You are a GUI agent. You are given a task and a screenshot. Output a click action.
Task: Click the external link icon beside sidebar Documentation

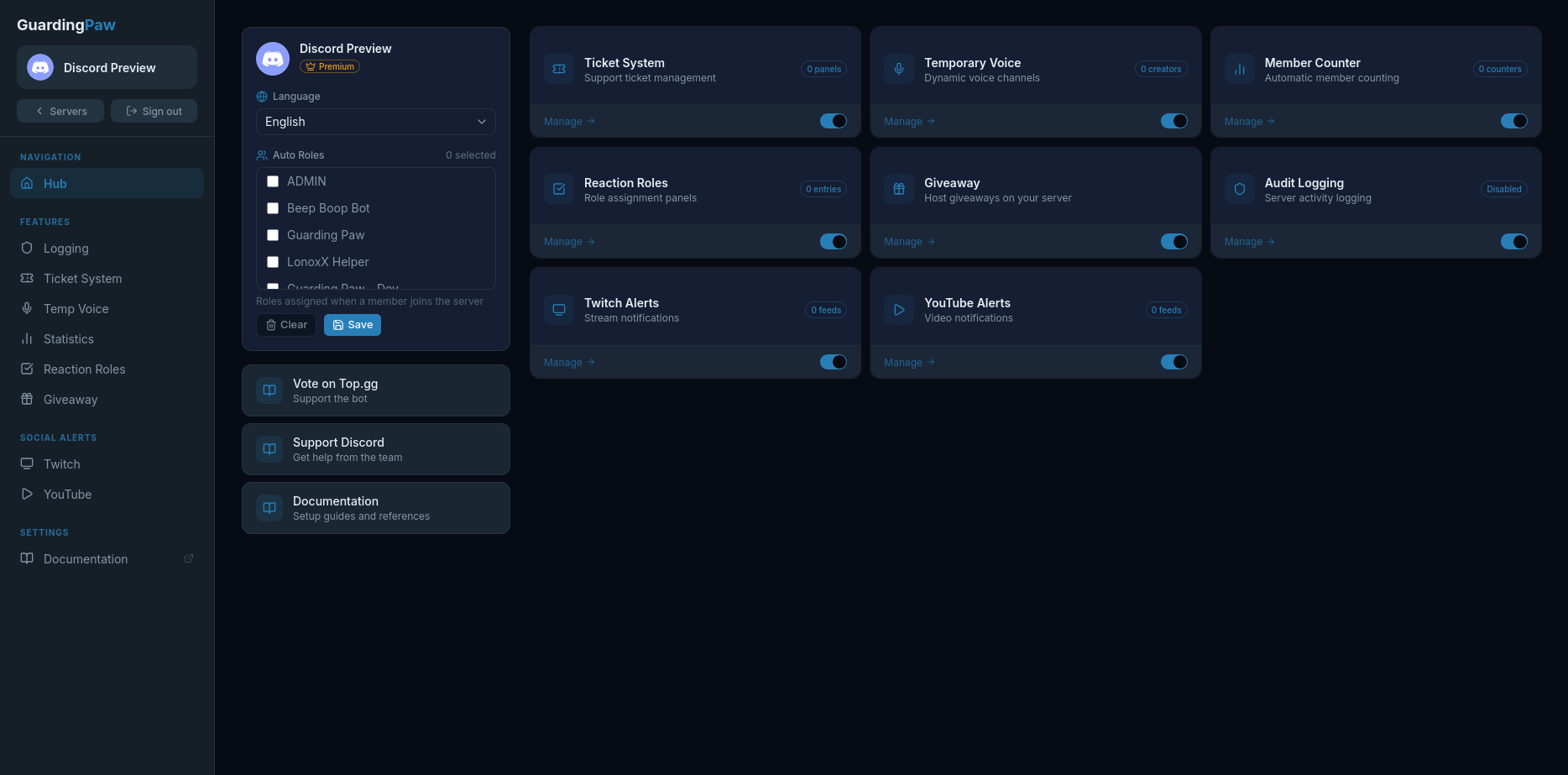189,558
